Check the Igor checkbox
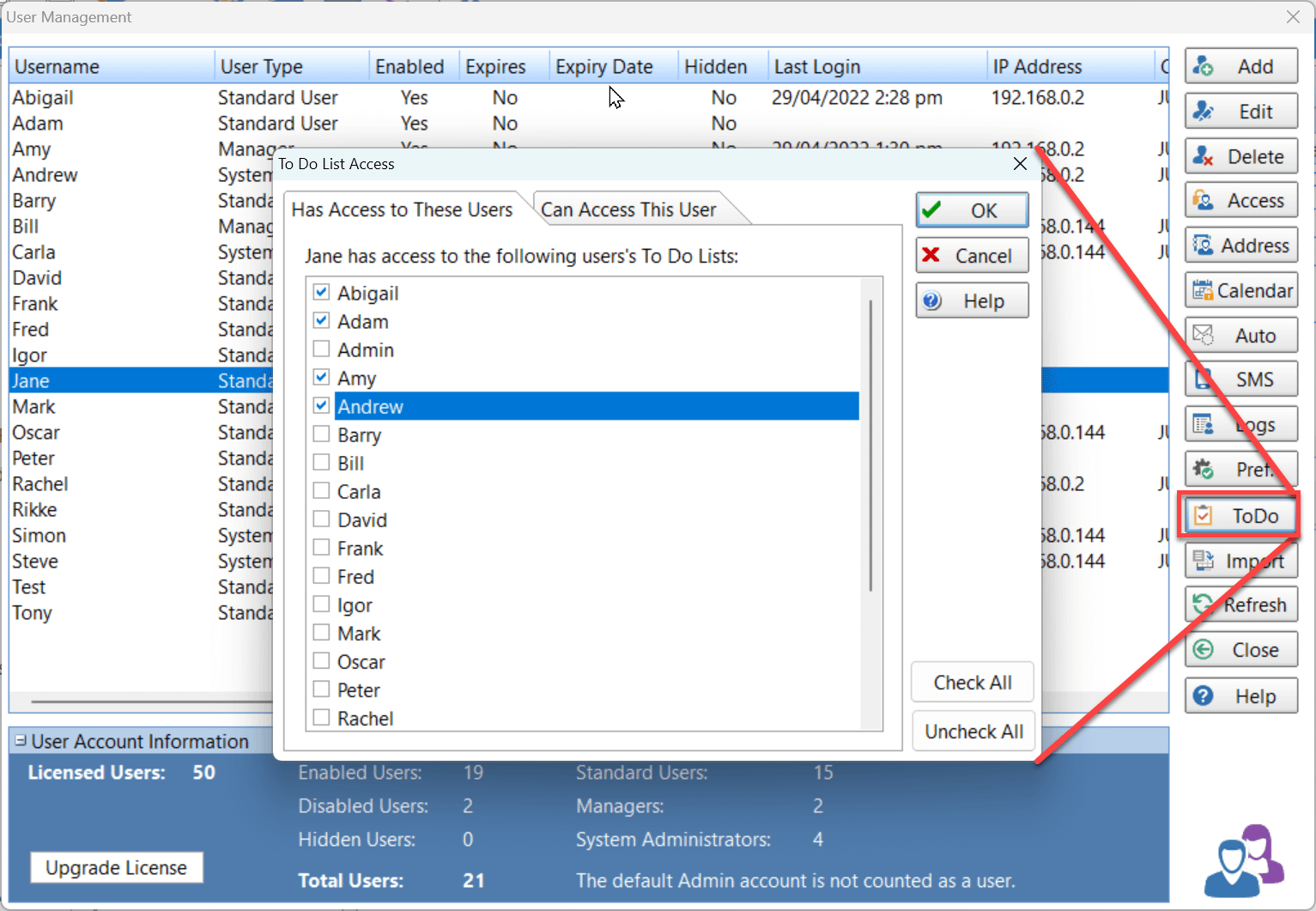 click(321, 604)
